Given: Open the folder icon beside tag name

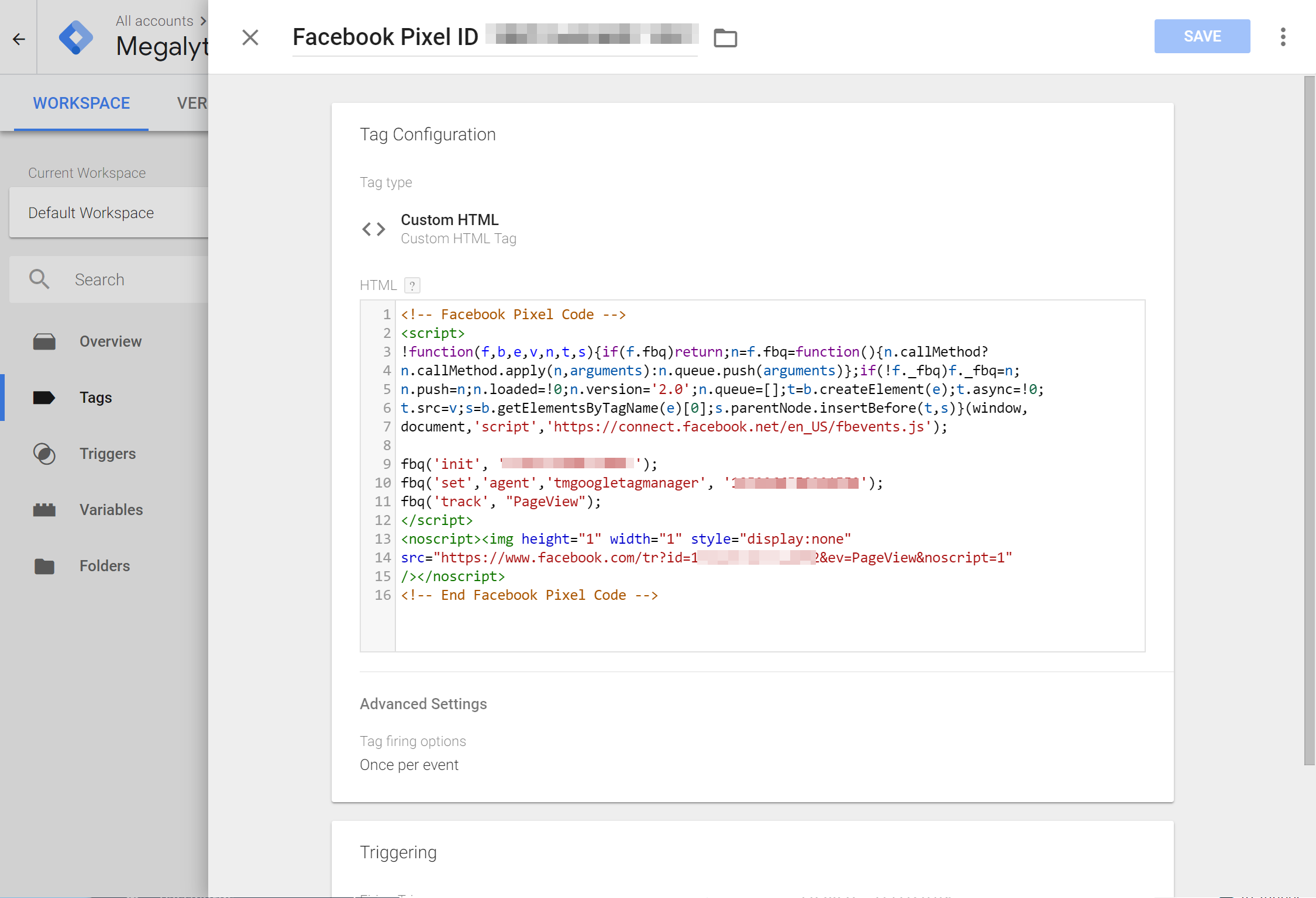Looking at the screenshot, I should [x=725, y=38].
